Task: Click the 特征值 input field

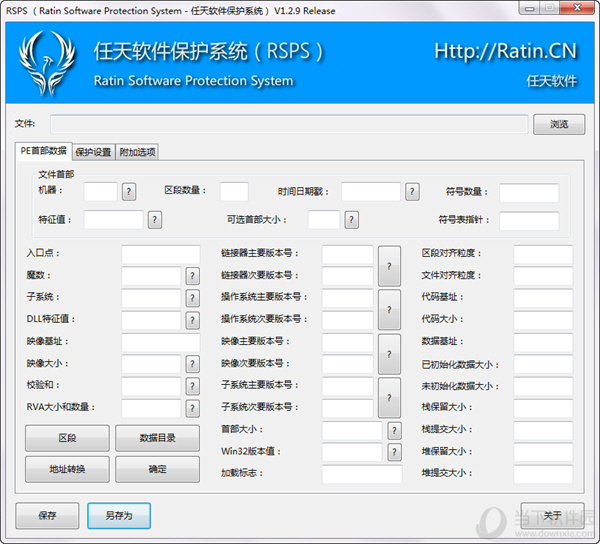Action: pos(113,220)
